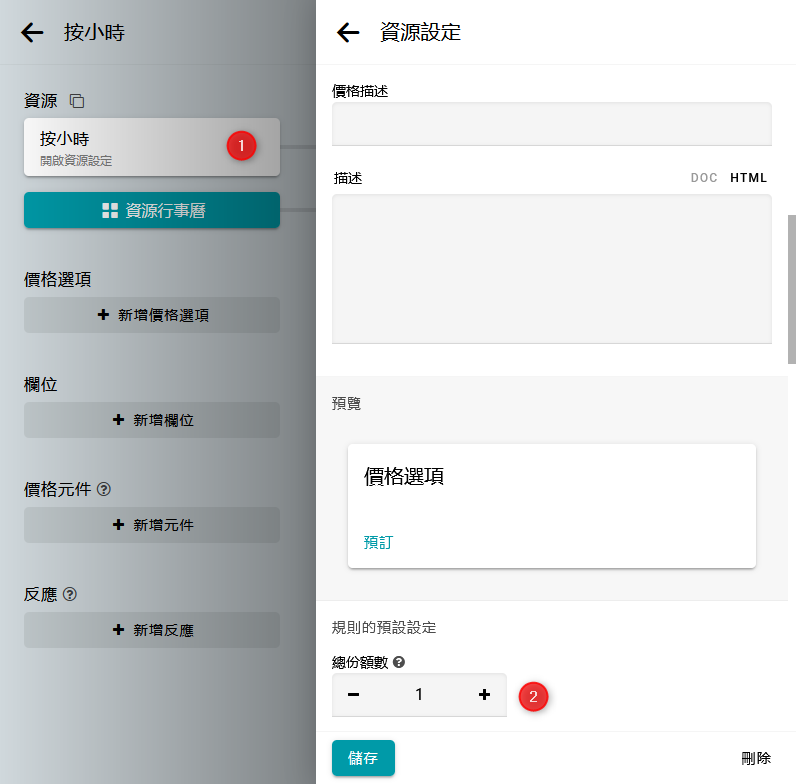Click the help icon beside 總份額數

pos(399,662)
